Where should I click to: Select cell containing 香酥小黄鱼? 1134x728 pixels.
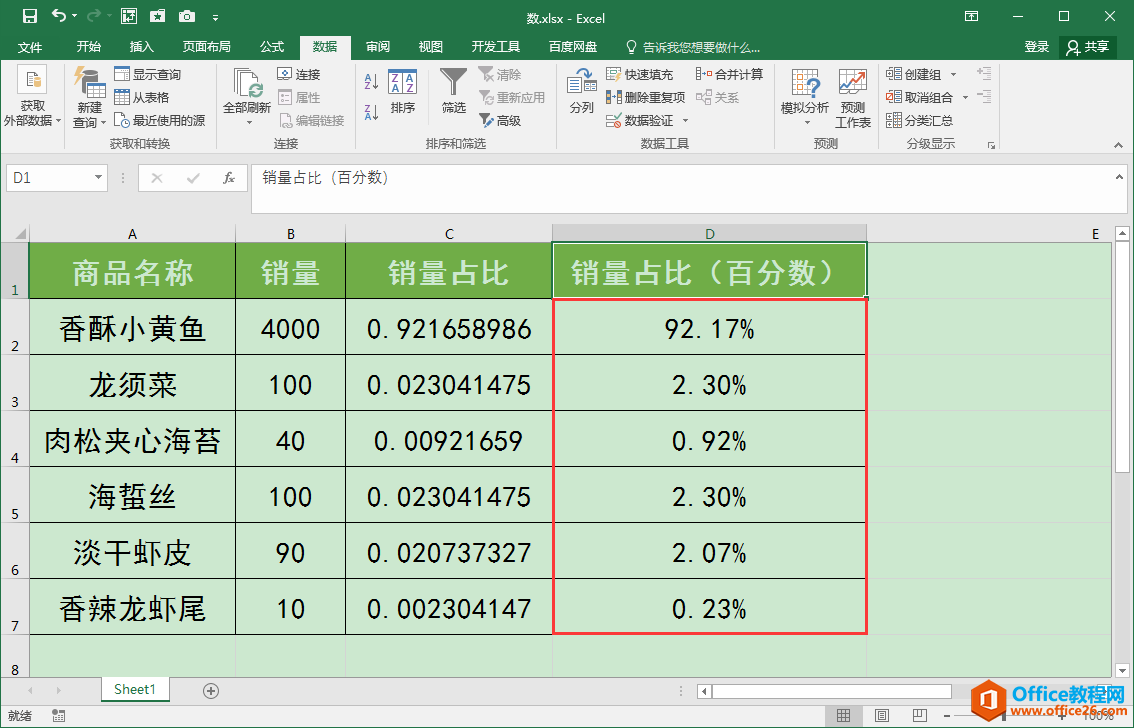coord(132,327)
